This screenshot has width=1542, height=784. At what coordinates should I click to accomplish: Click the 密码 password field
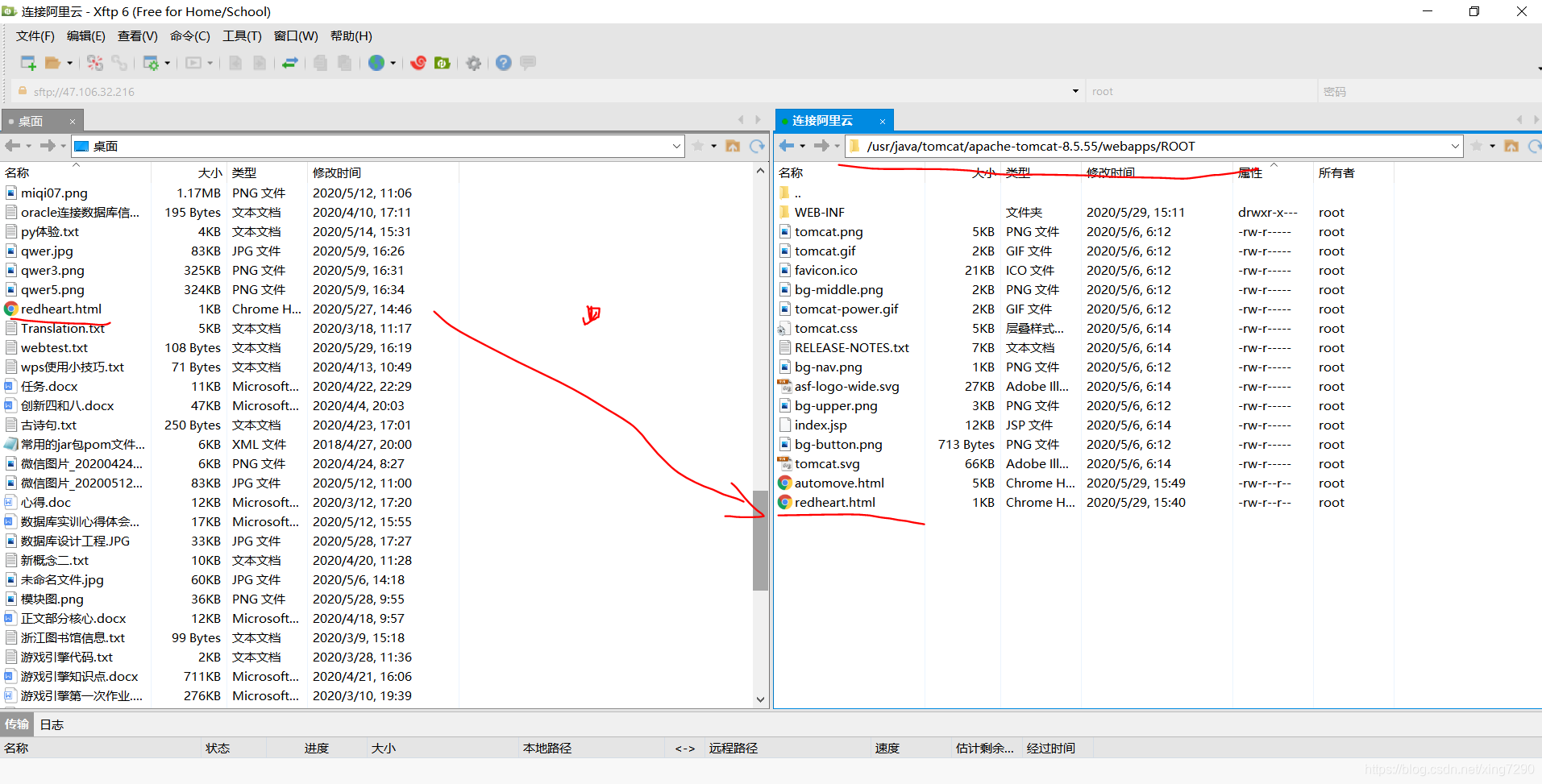pos(1428,91)
